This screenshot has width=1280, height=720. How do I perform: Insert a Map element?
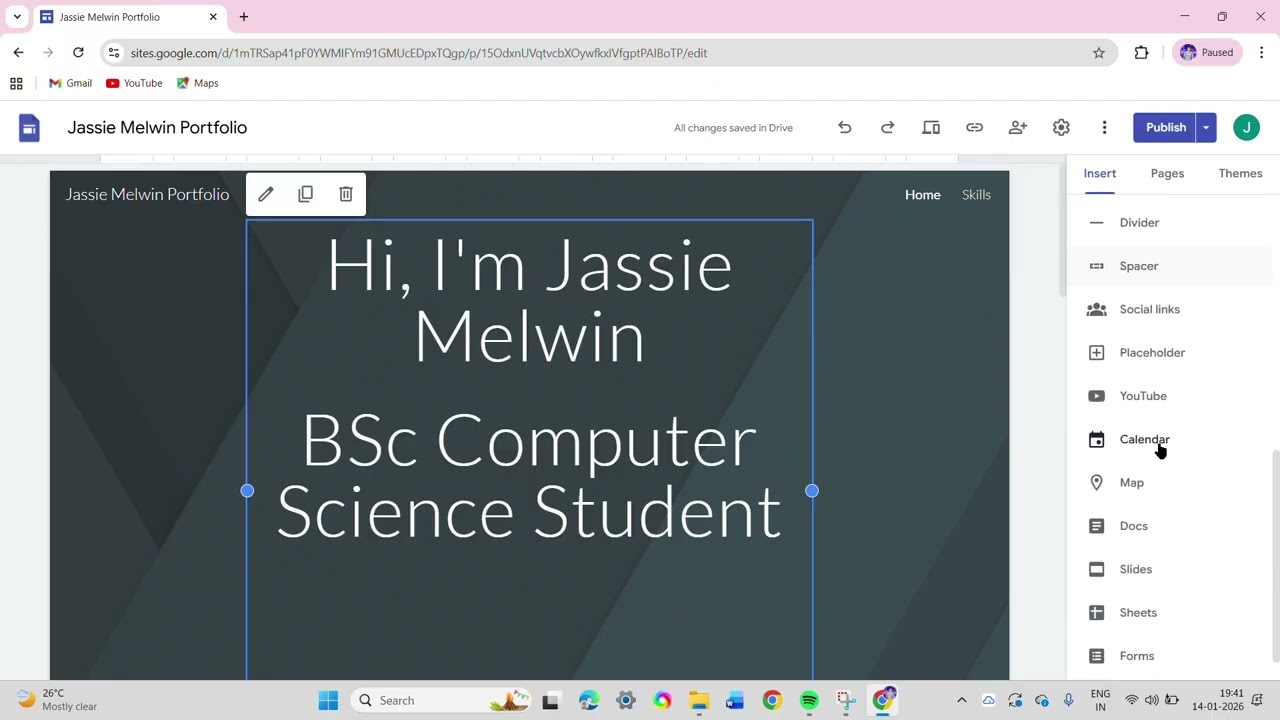(1170, 482)
